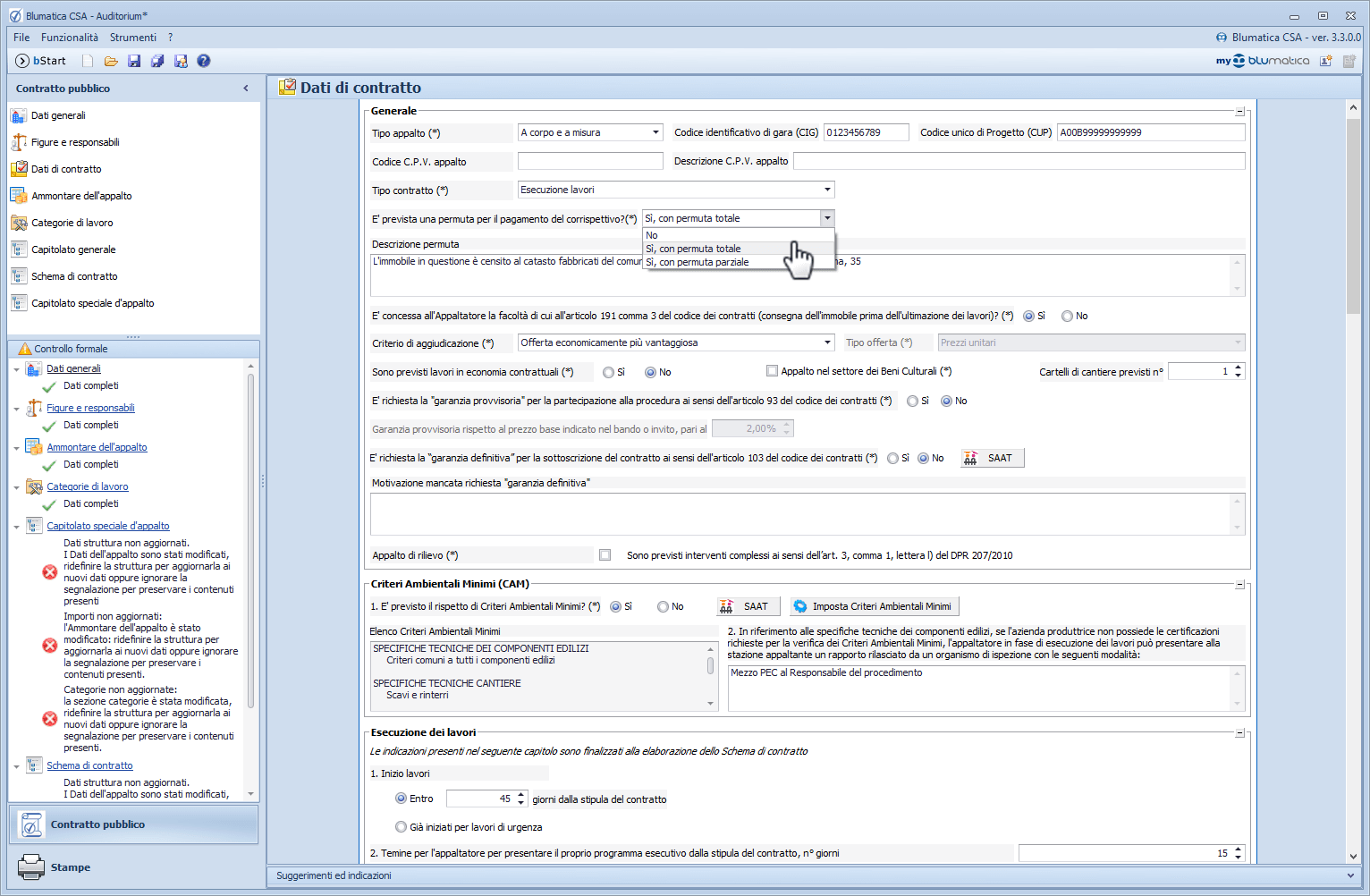Image resolution: width=1370 pixels, height=896 pixels.
Task: Open the Strumenti menu
Action: [x=132, y=38]
